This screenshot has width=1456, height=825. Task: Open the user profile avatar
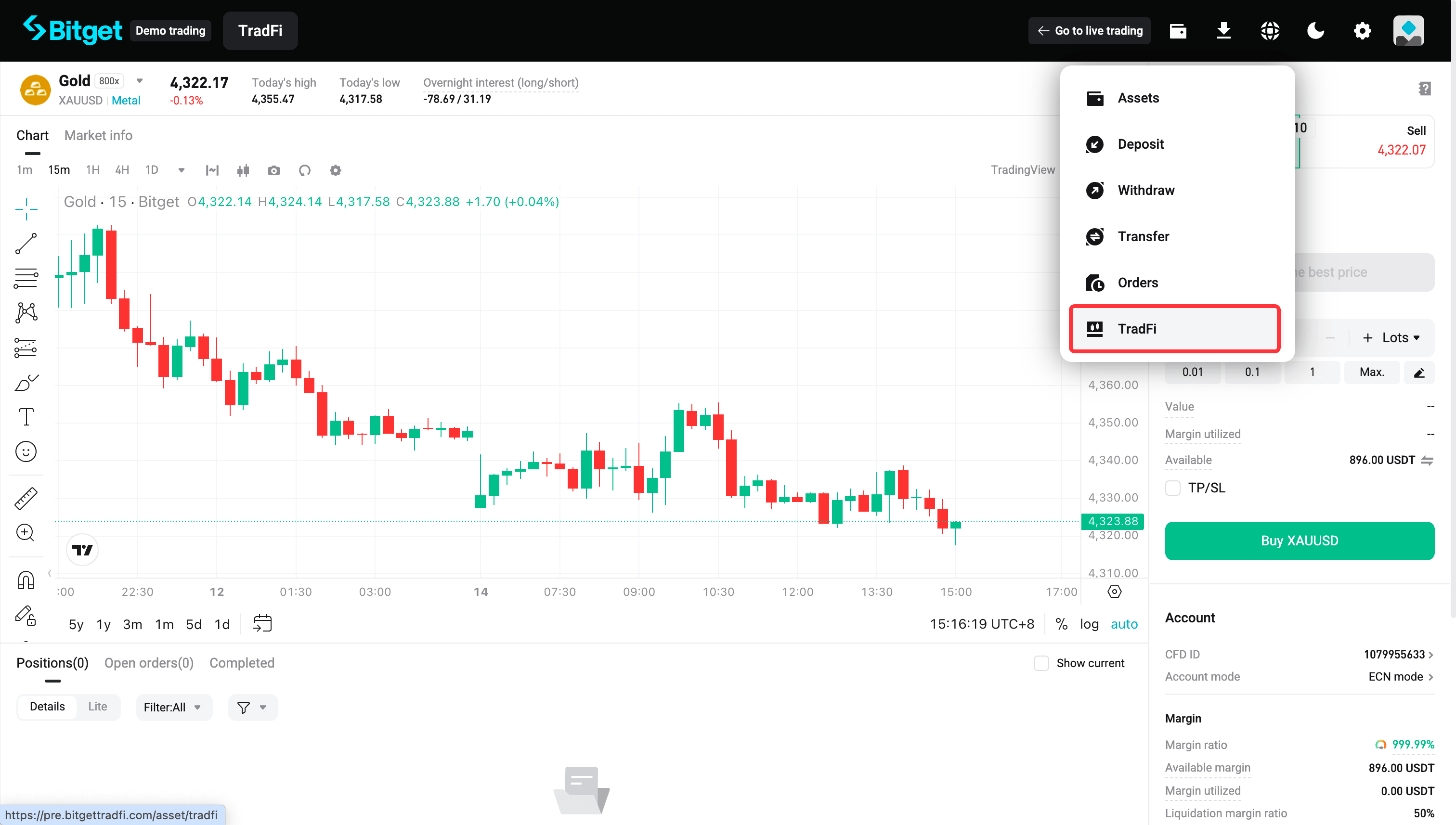(1408, 31)
